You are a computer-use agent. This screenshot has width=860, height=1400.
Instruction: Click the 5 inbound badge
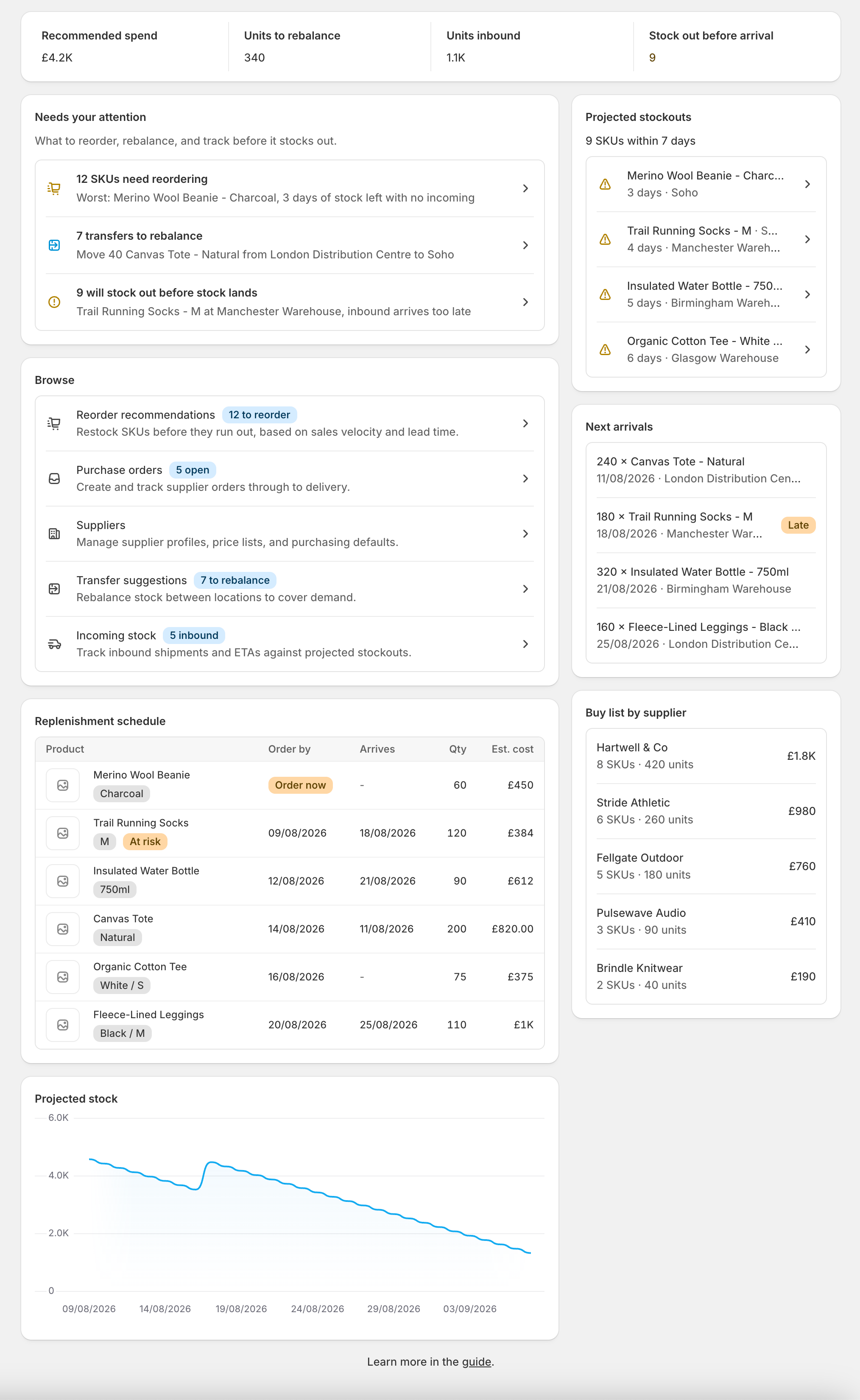click(194, 636)
